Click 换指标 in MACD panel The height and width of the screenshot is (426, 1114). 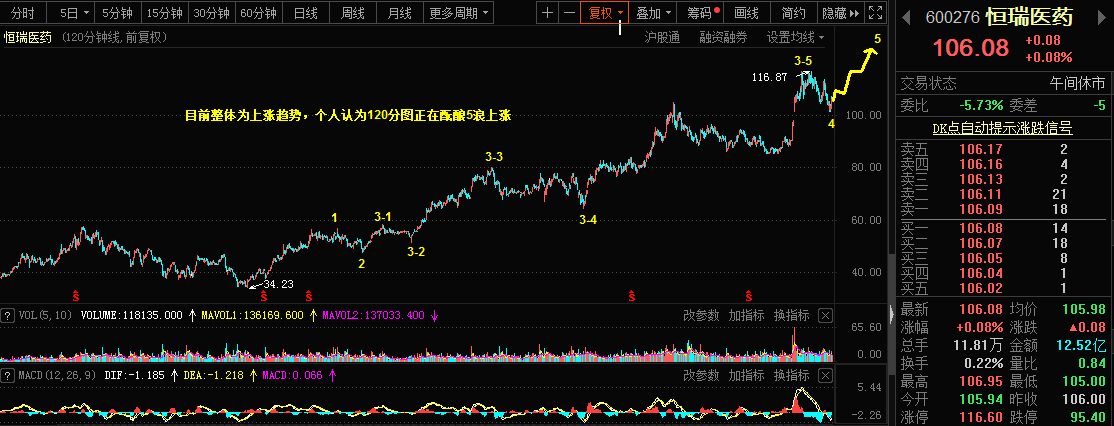791,375
